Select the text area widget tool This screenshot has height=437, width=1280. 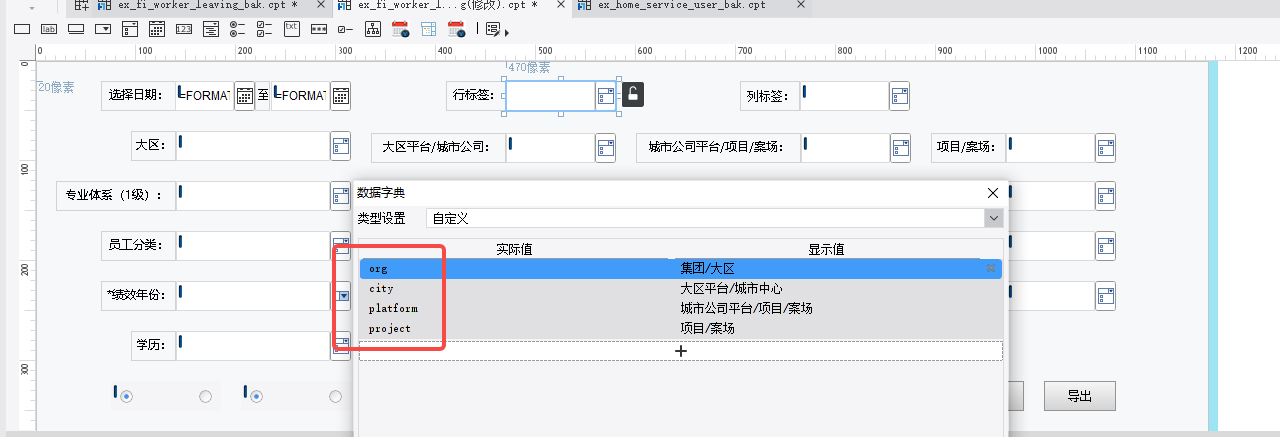(x=210, y=29)
